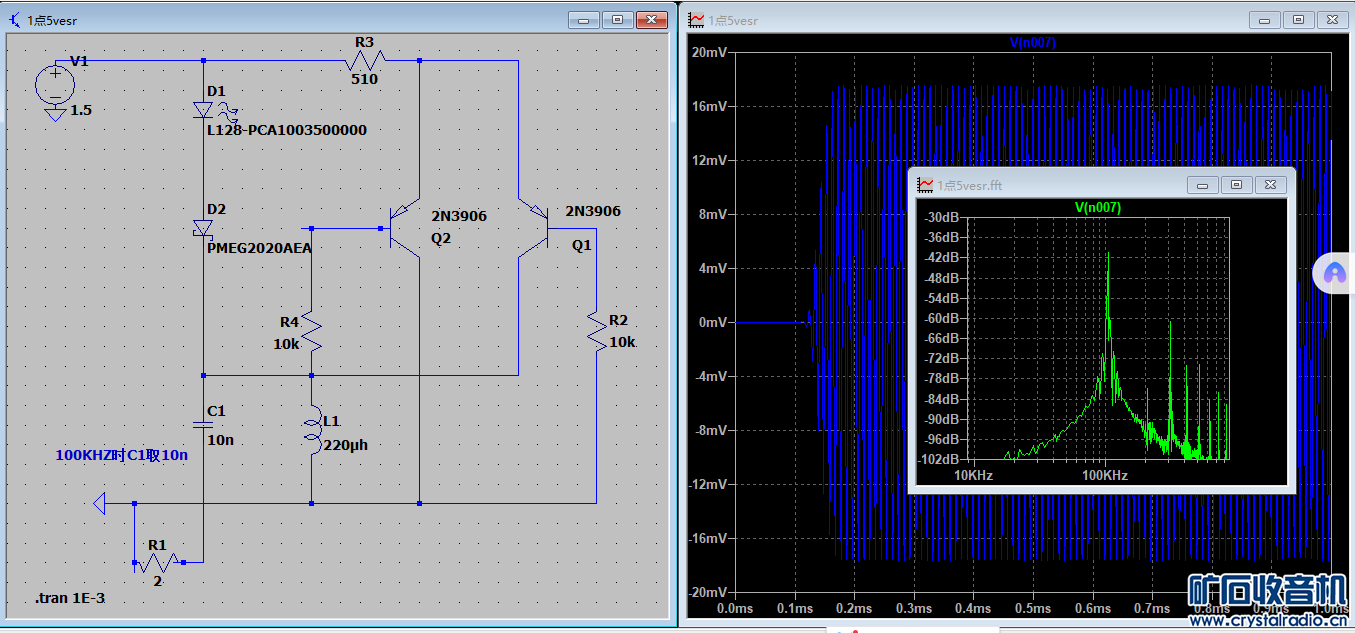Click green V(n007) trace label in FFT window
The width and height of the screenshot is (1355, 633).
(1097, 207)
